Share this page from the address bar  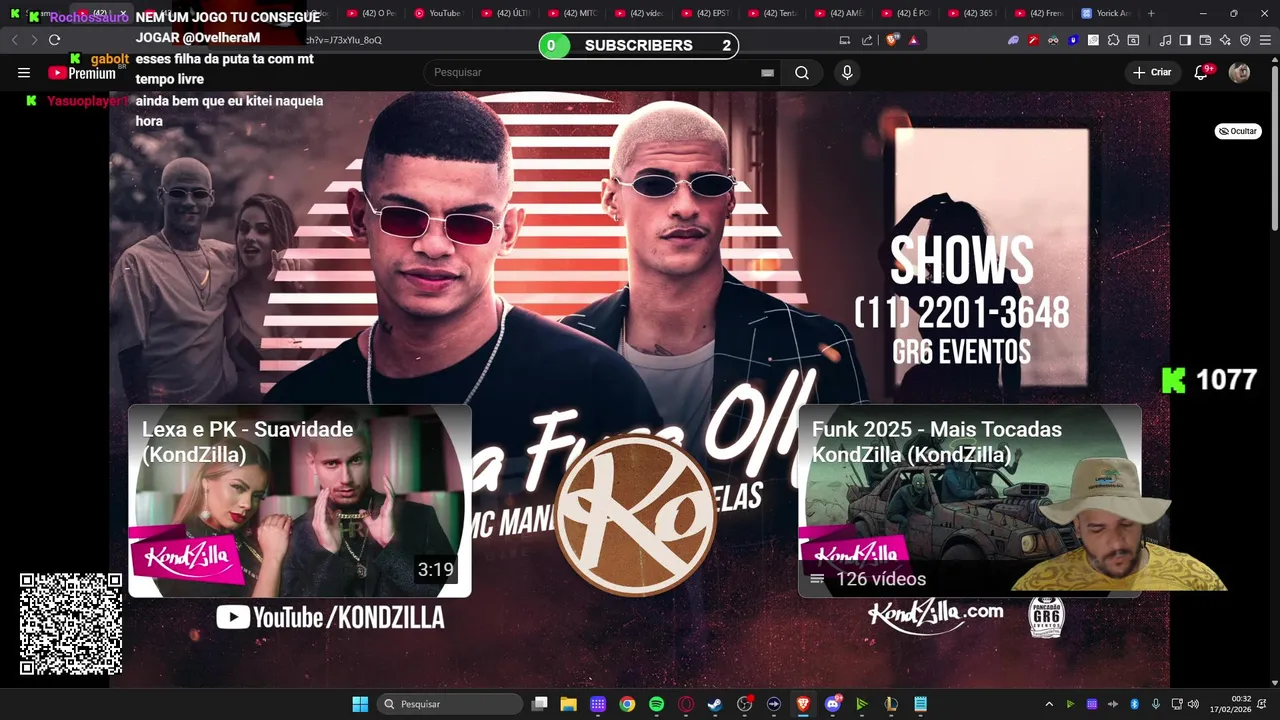(x=867, y=40)
